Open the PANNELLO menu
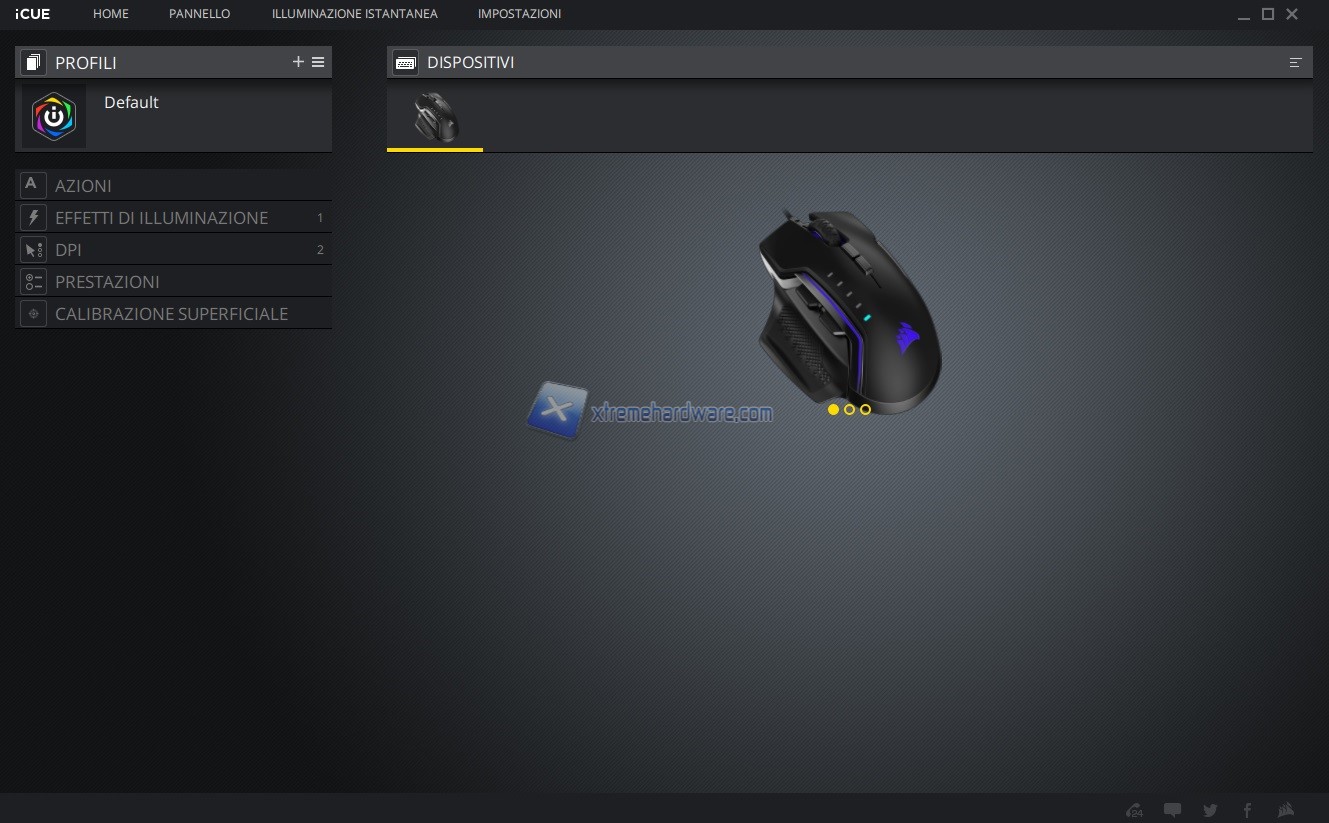1329x823 pixels. pos(199,14)
